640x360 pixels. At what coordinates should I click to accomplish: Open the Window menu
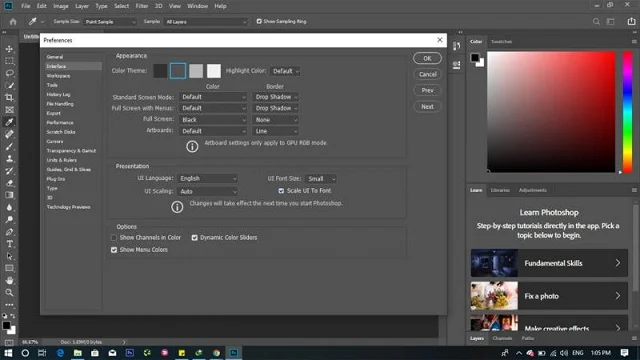pos(198,6)
